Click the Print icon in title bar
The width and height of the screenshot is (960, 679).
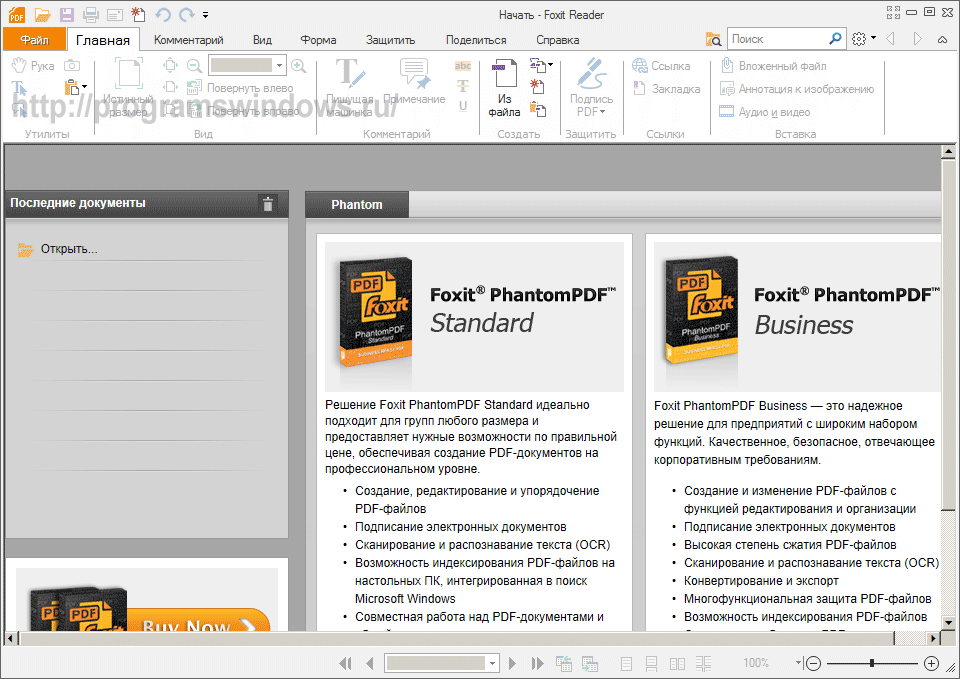[x=91, y=14]
